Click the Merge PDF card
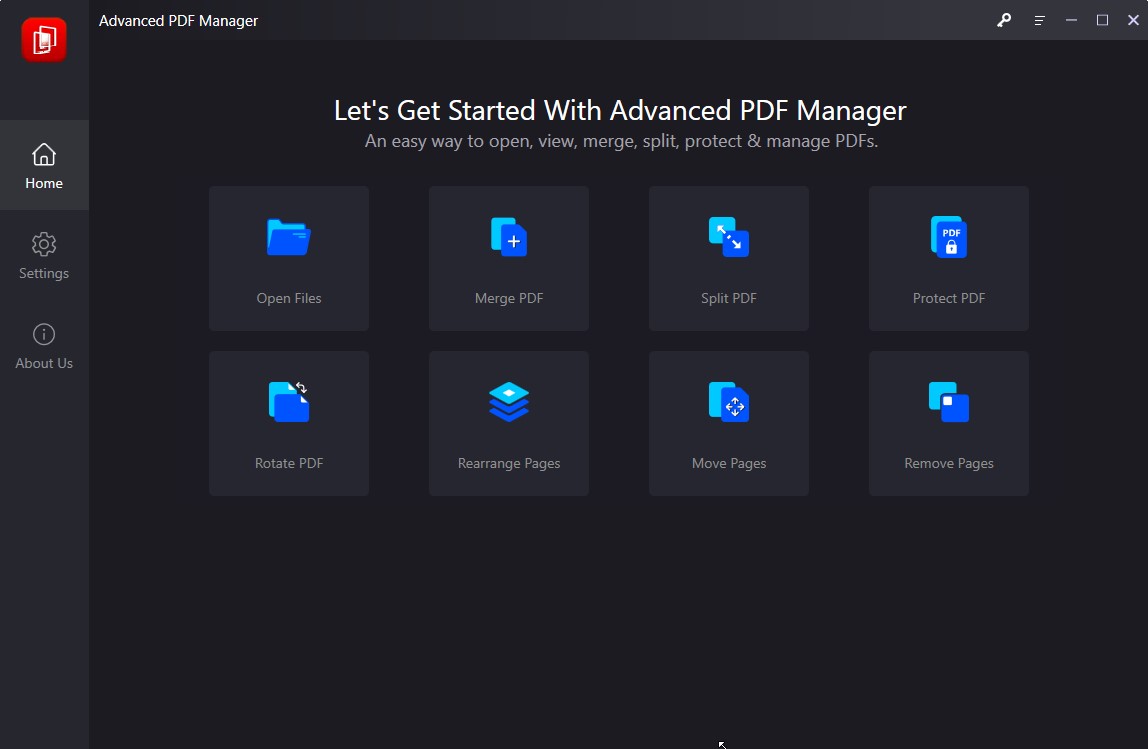The image size is (1148, 749). tap(508, 258)
